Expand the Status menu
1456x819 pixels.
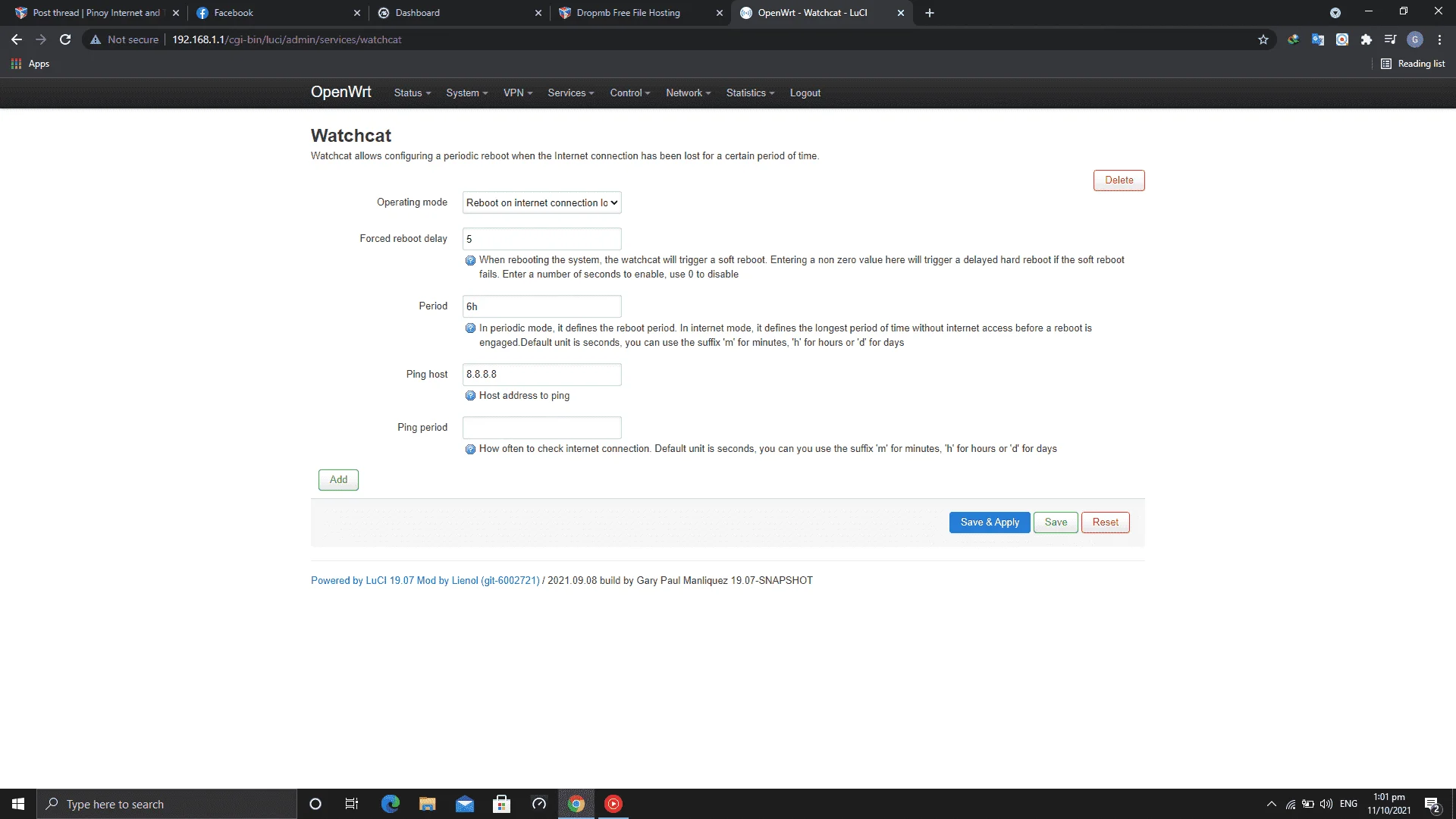tap(413, 93)
